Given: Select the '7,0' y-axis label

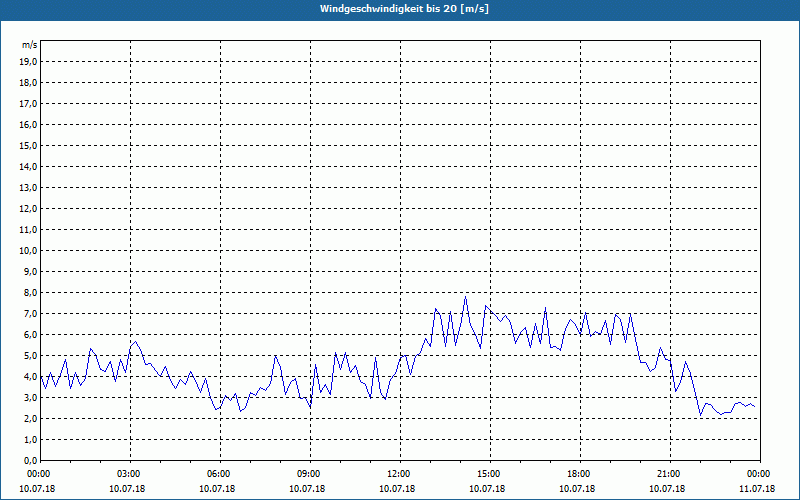Looking at the screenshot, I should [x=30, y=313].
